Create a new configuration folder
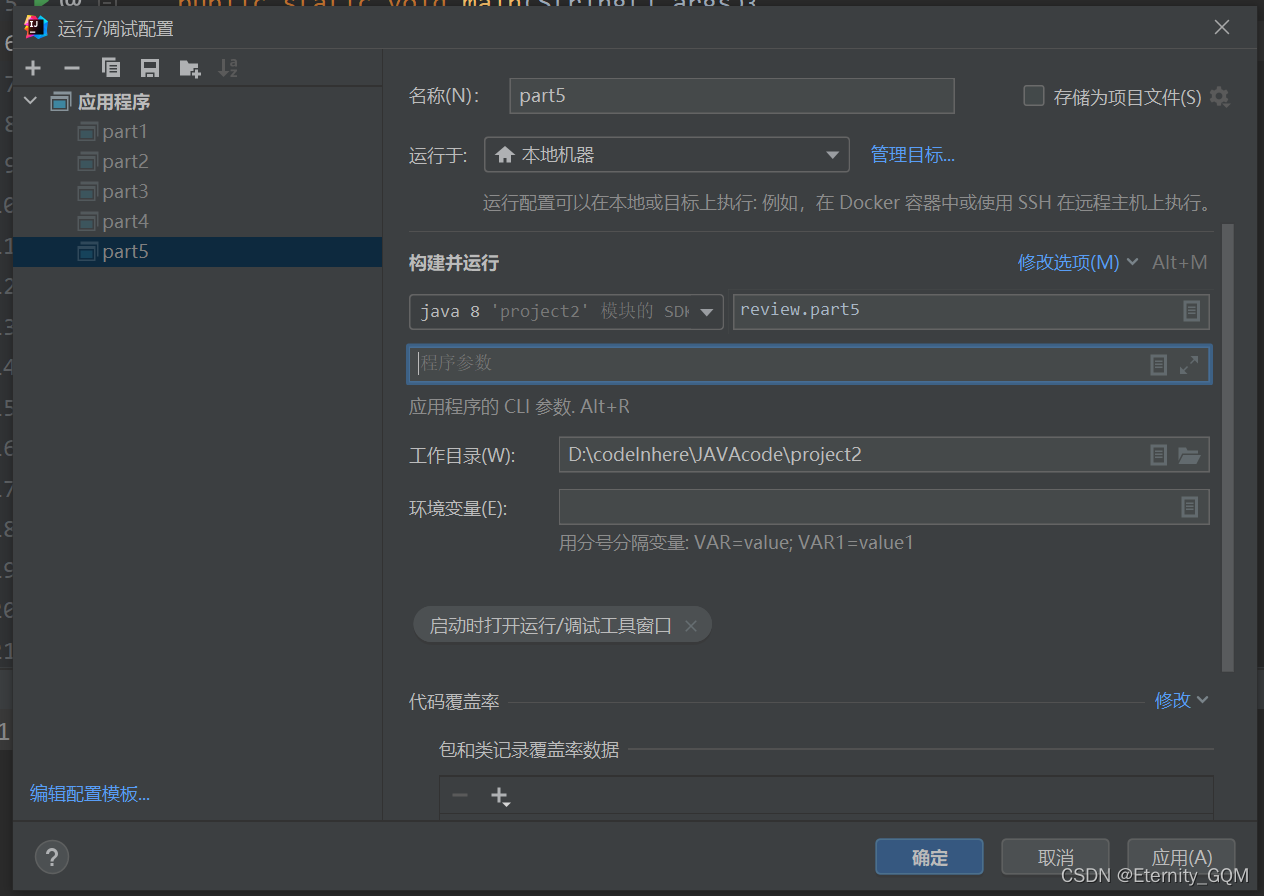The image size is (1264, 896). pyautogui.click(x=190, y=68)
